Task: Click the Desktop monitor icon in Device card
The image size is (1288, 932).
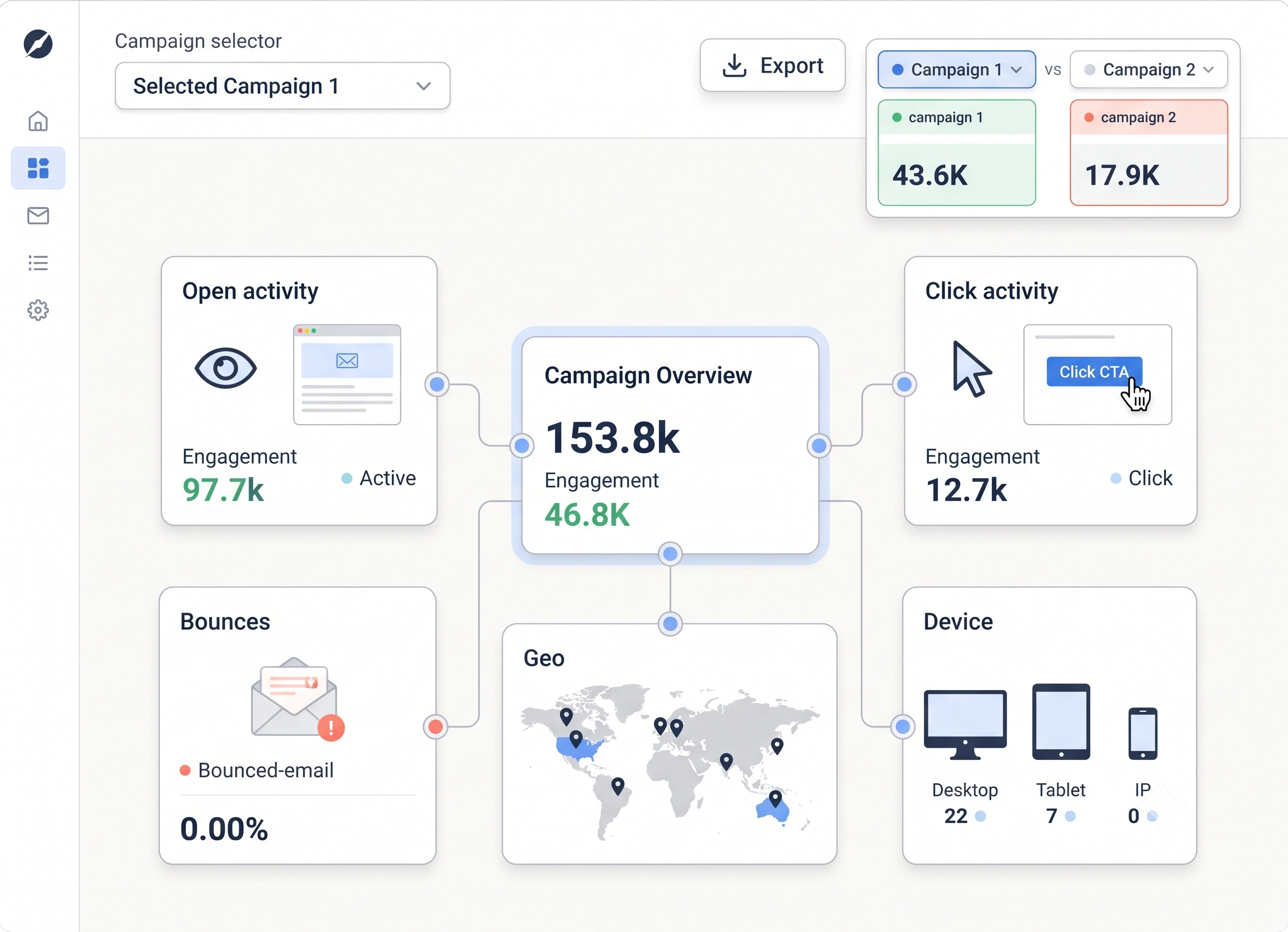Action: tap(965, 725)
